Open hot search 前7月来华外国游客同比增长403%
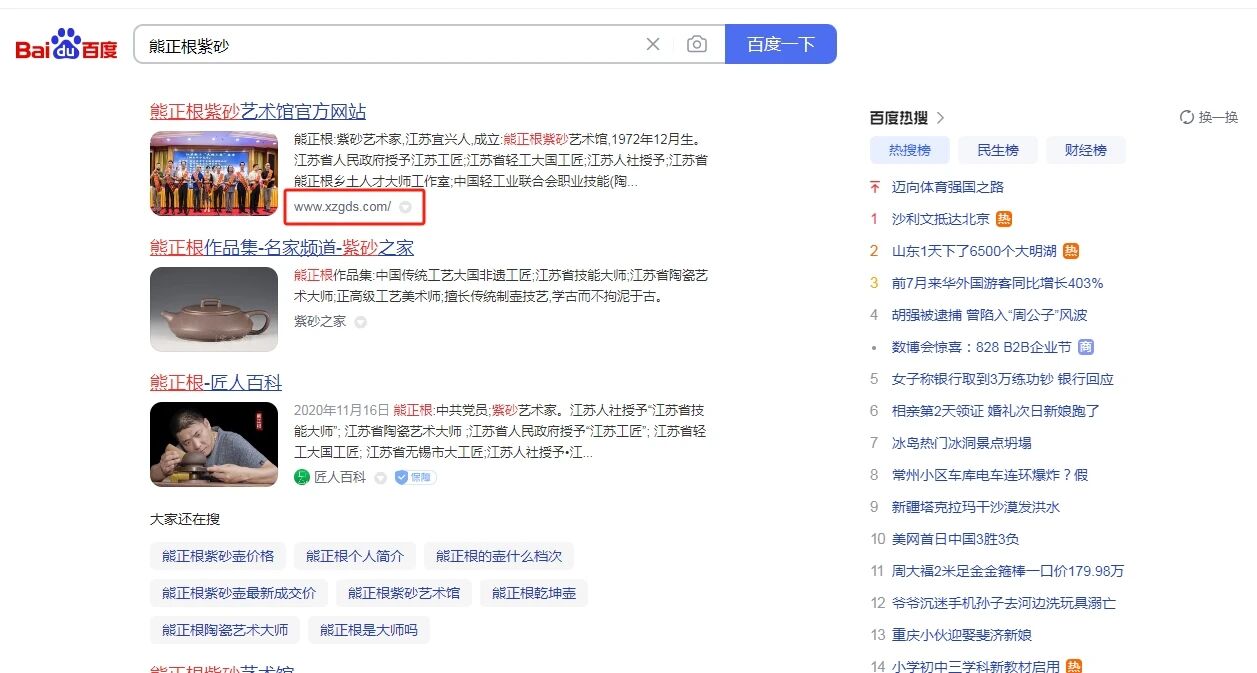 pos(998,283)
